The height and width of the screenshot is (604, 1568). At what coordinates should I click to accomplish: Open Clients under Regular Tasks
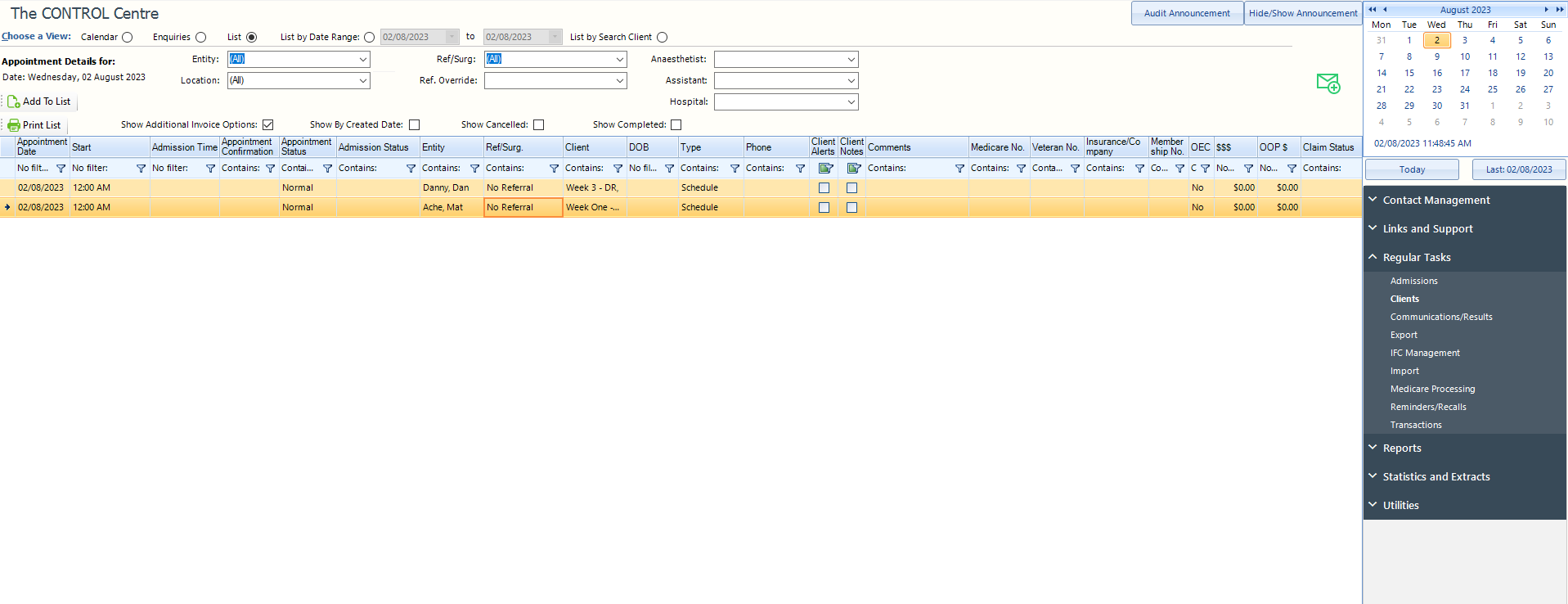1404,300
